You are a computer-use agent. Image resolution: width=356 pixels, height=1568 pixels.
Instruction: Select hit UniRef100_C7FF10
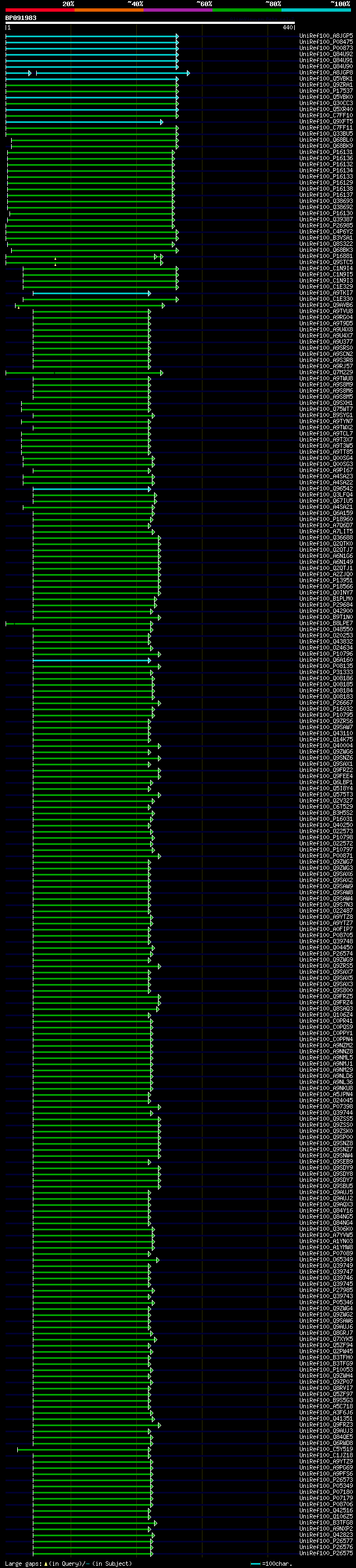click(326, 116)
